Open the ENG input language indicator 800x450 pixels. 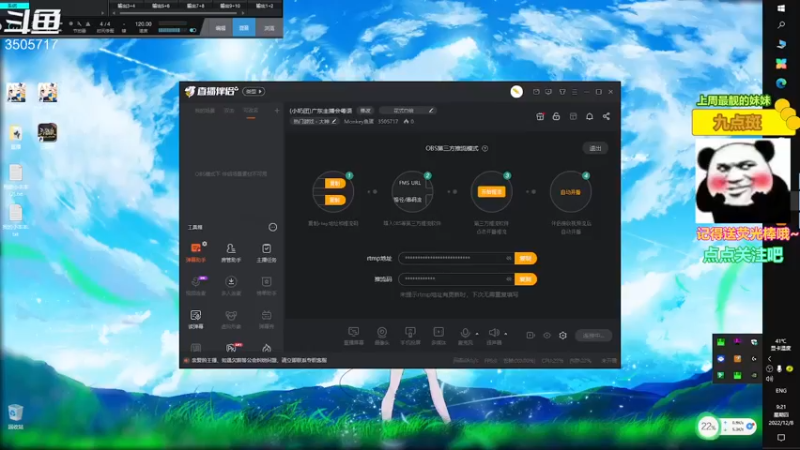tap(781, 390)
